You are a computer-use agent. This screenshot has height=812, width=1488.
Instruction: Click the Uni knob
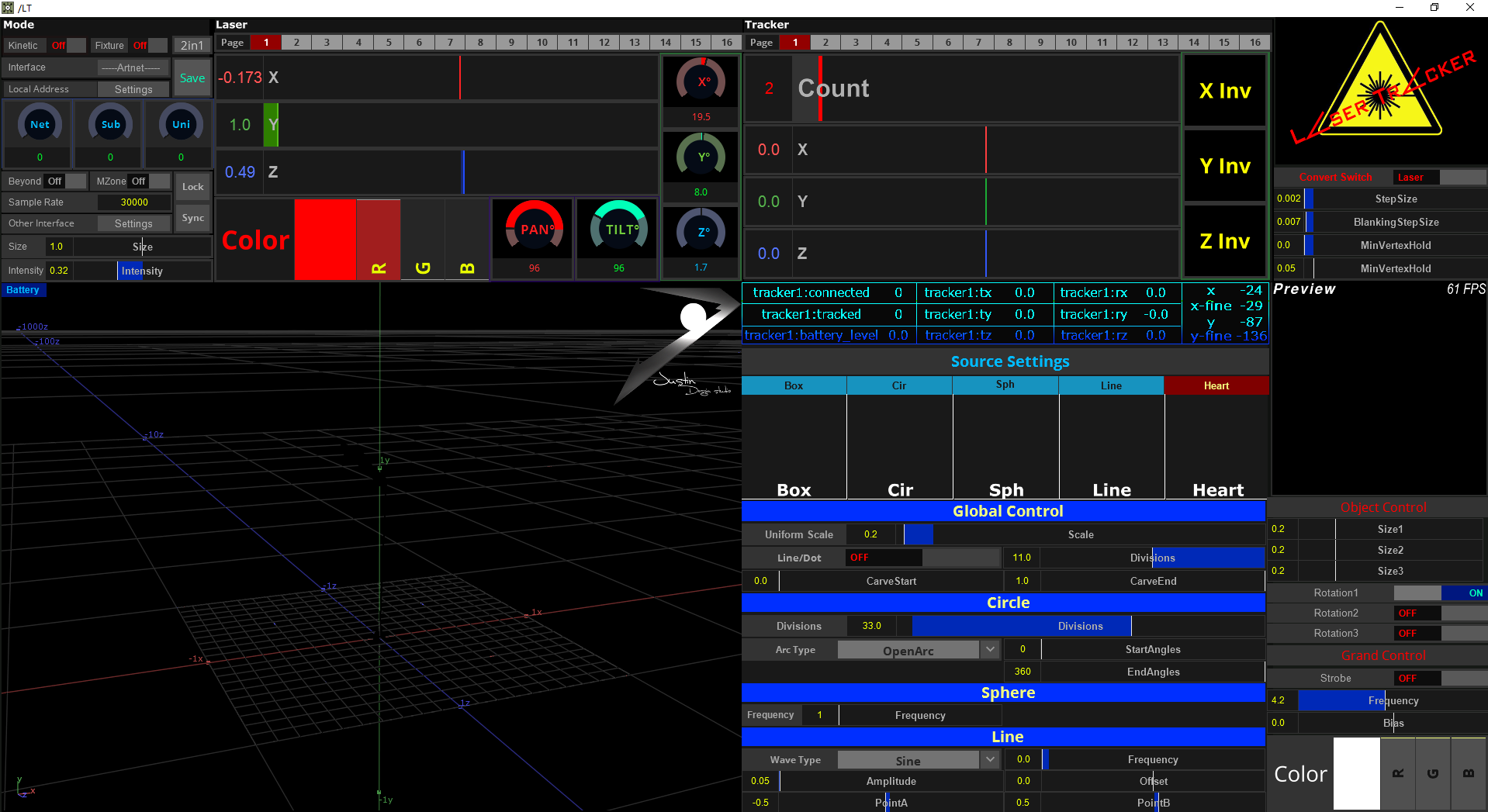pyautogui.click(x=181, y=124)
